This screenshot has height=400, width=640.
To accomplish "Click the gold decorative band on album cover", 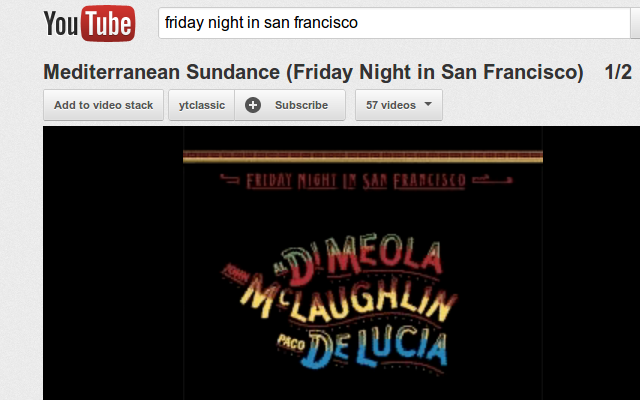I will (363, 156).
